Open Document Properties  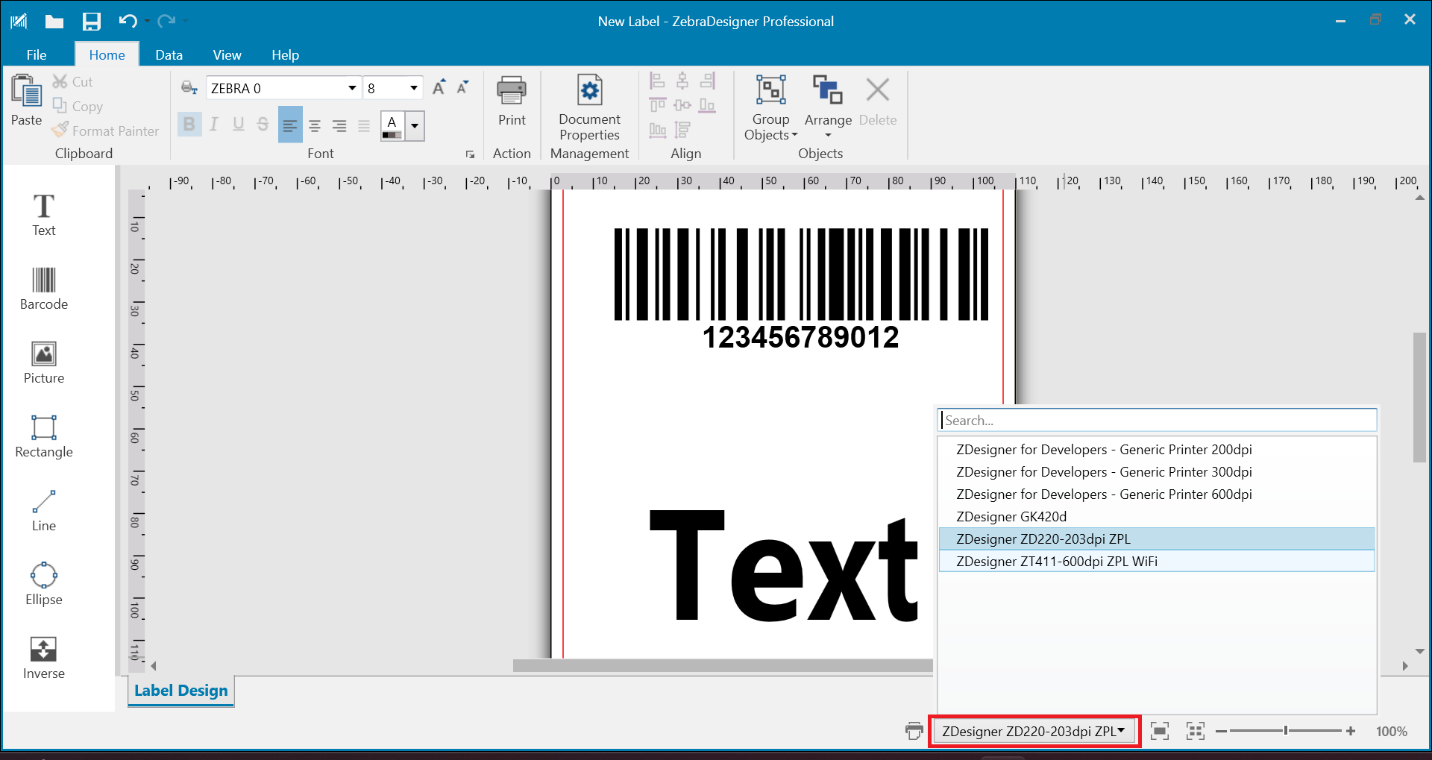590,108
